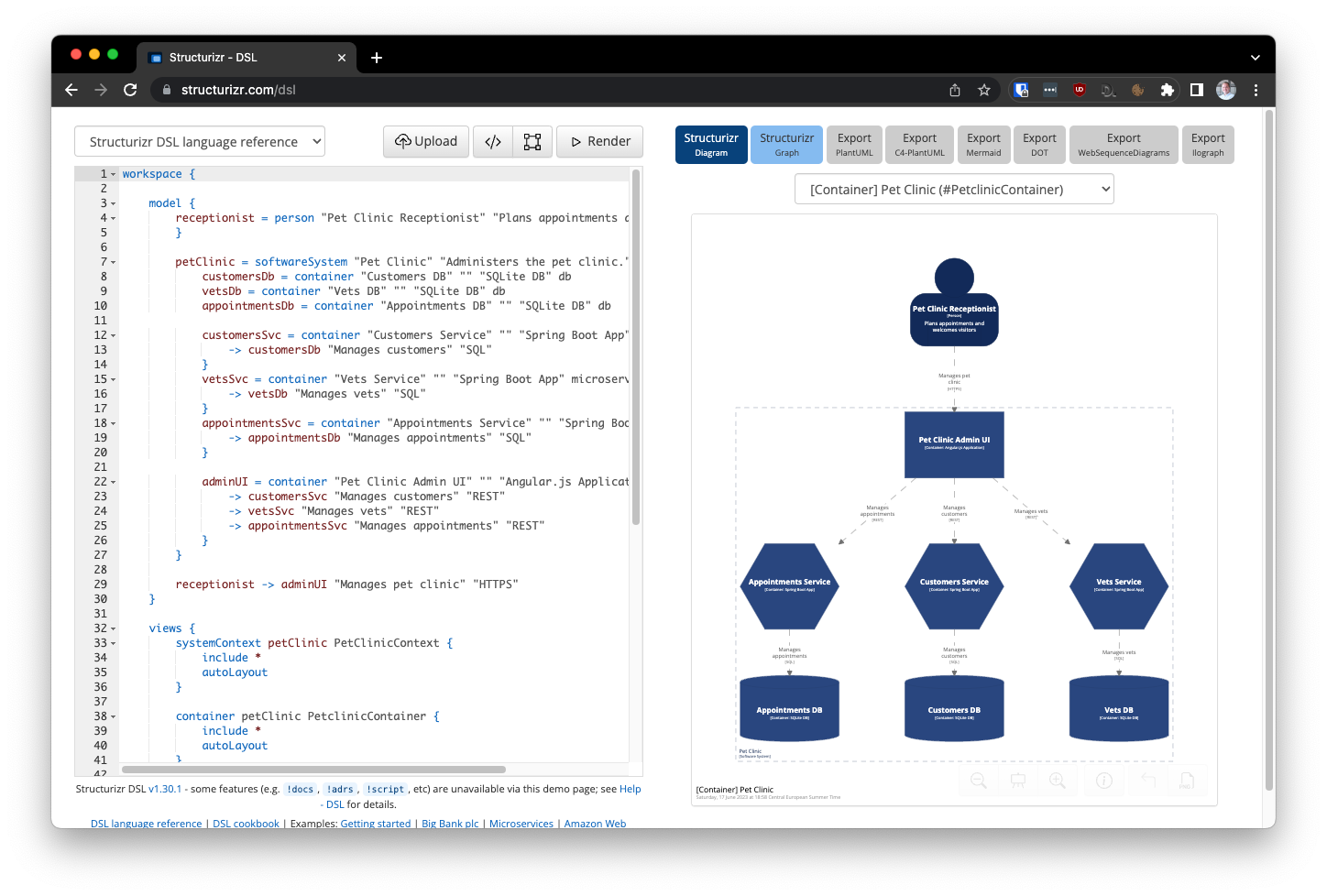Collapse the petClinic softwareSystem fold on line 7
The height and width of the screenshot is (896, 1327).
click(x=114, y=262)
